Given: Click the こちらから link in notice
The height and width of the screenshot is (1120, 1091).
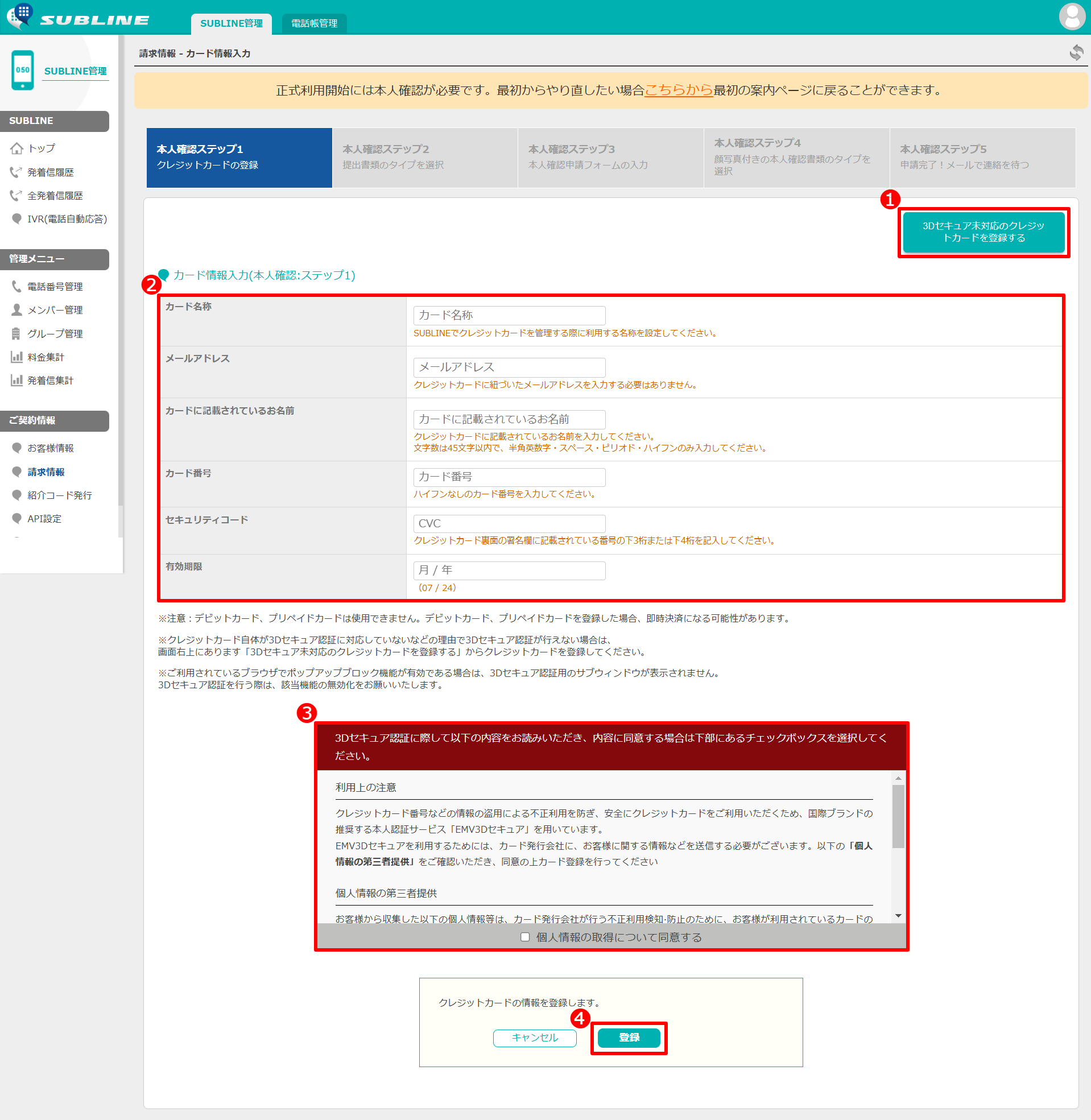Looking at the screenshot, I should click(x=679, y=90).
